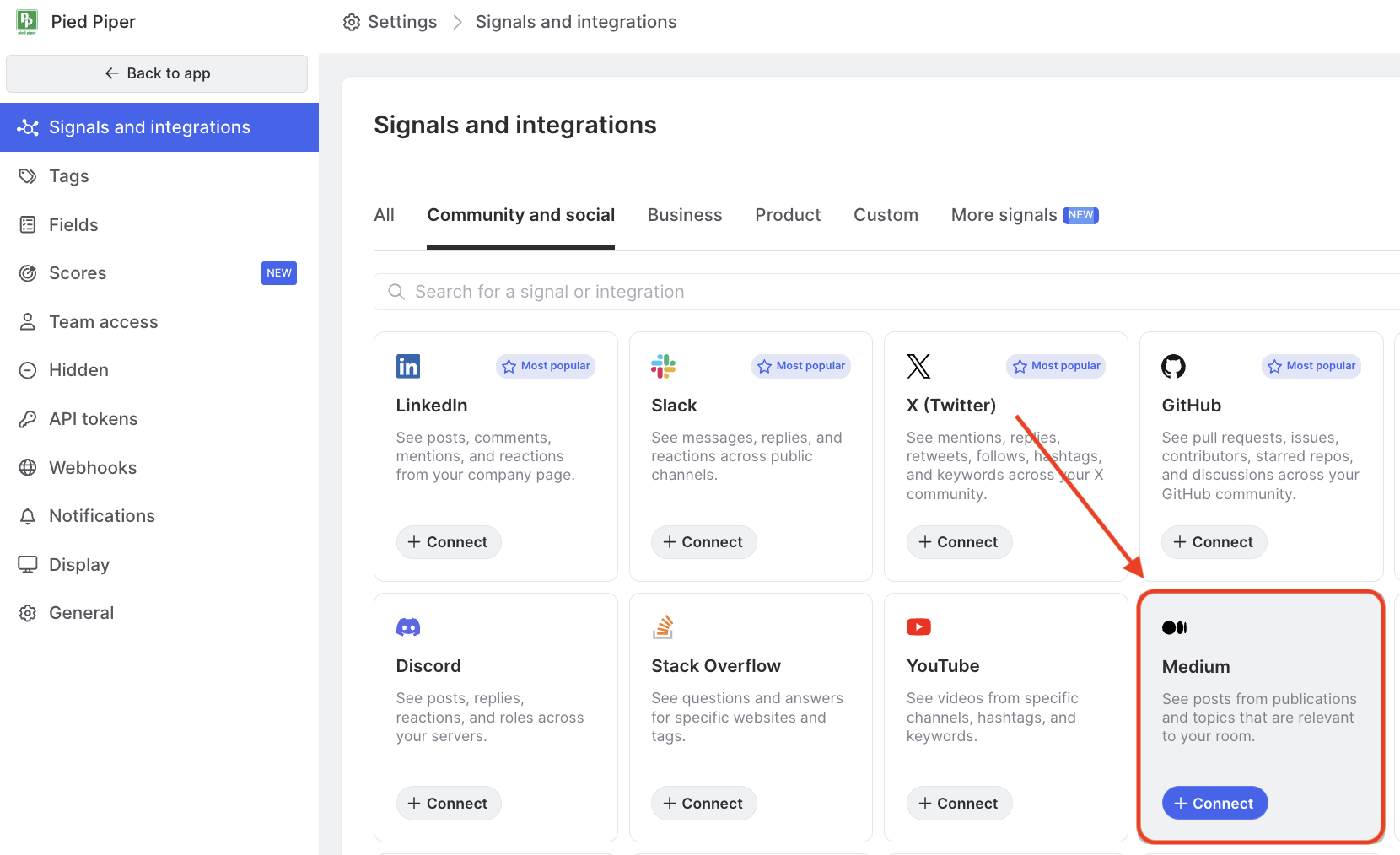Click the Stack Overflow card title
Screen dimensions: 1400x855
click(x=716, y=666)
